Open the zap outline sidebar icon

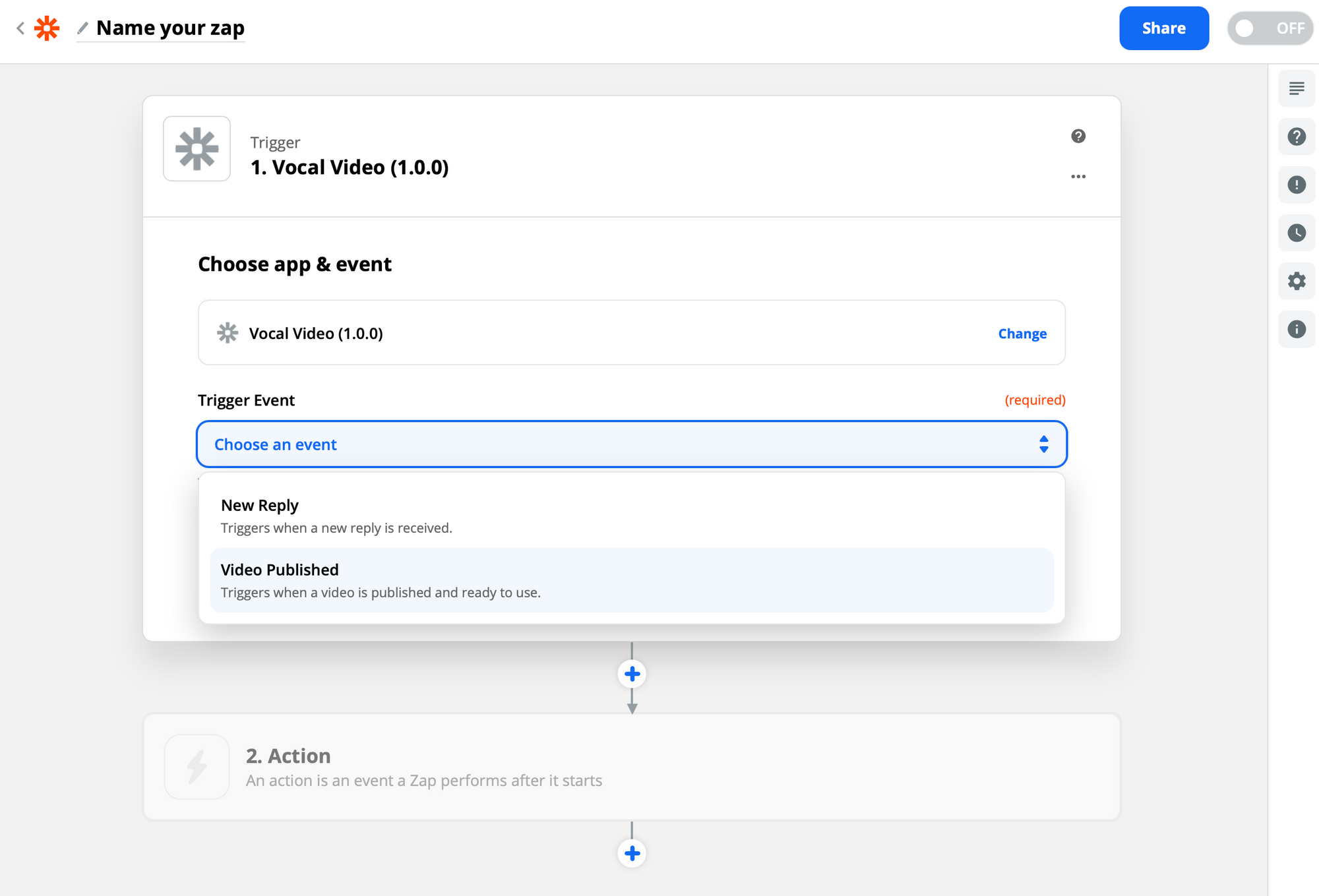[1296, 88]
